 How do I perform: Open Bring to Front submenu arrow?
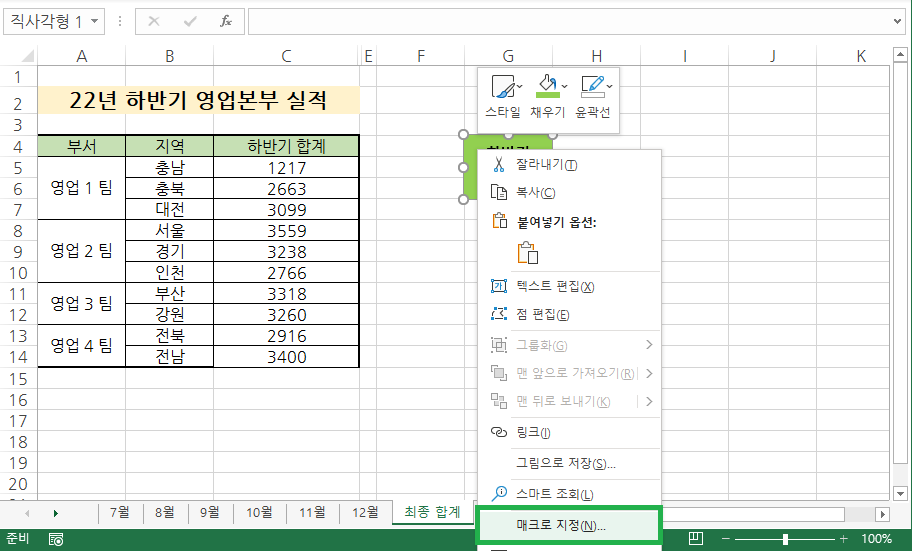[649, 373]
